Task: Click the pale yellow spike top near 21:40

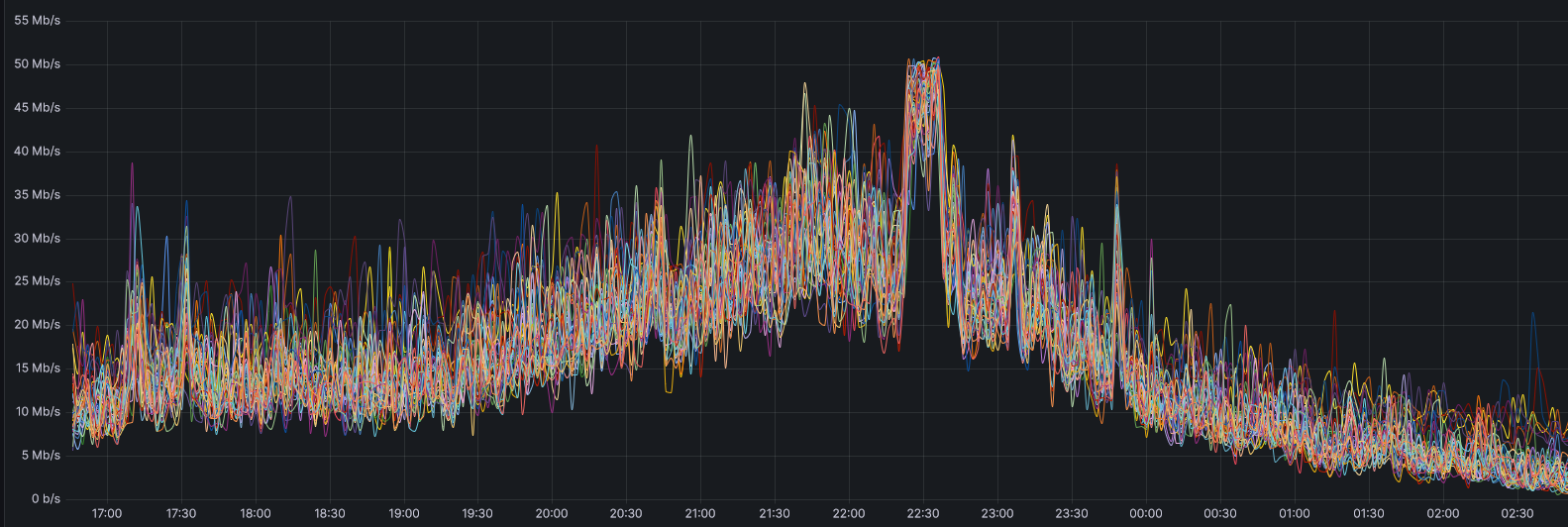Action: click(x=805, y=85)
